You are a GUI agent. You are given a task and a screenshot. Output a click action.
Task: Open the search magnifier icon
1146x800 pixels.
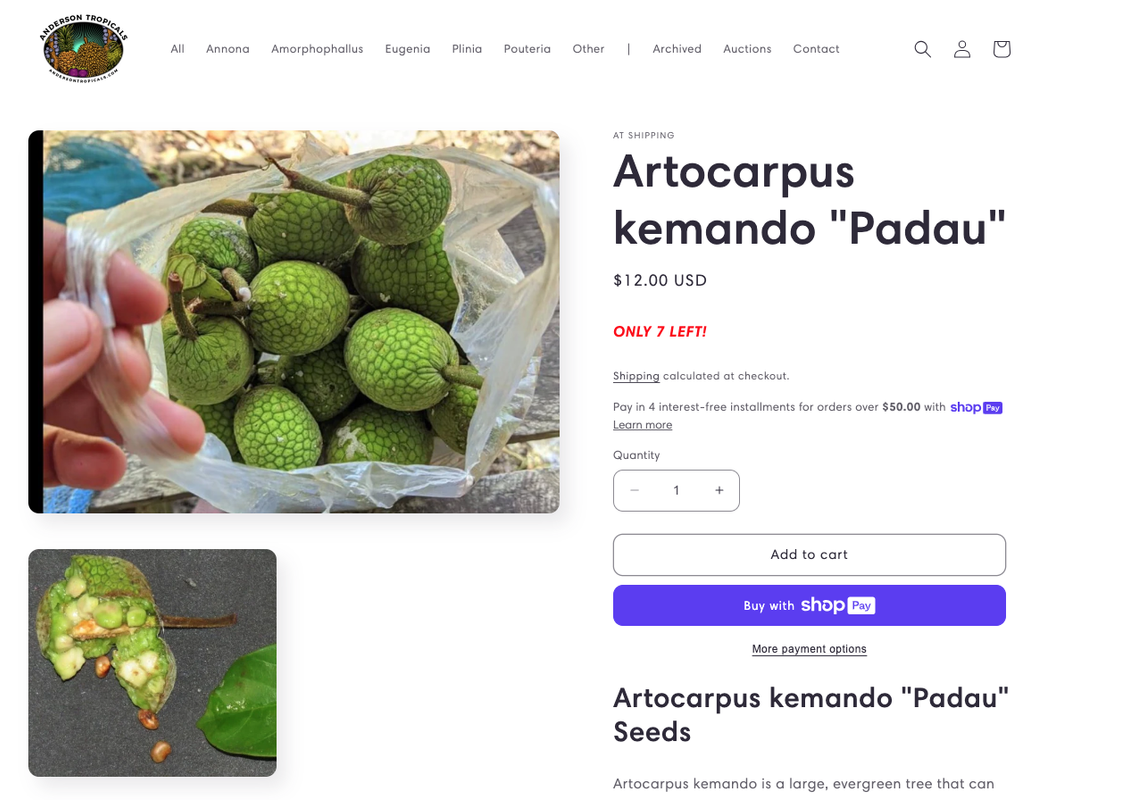coord(922,49)
